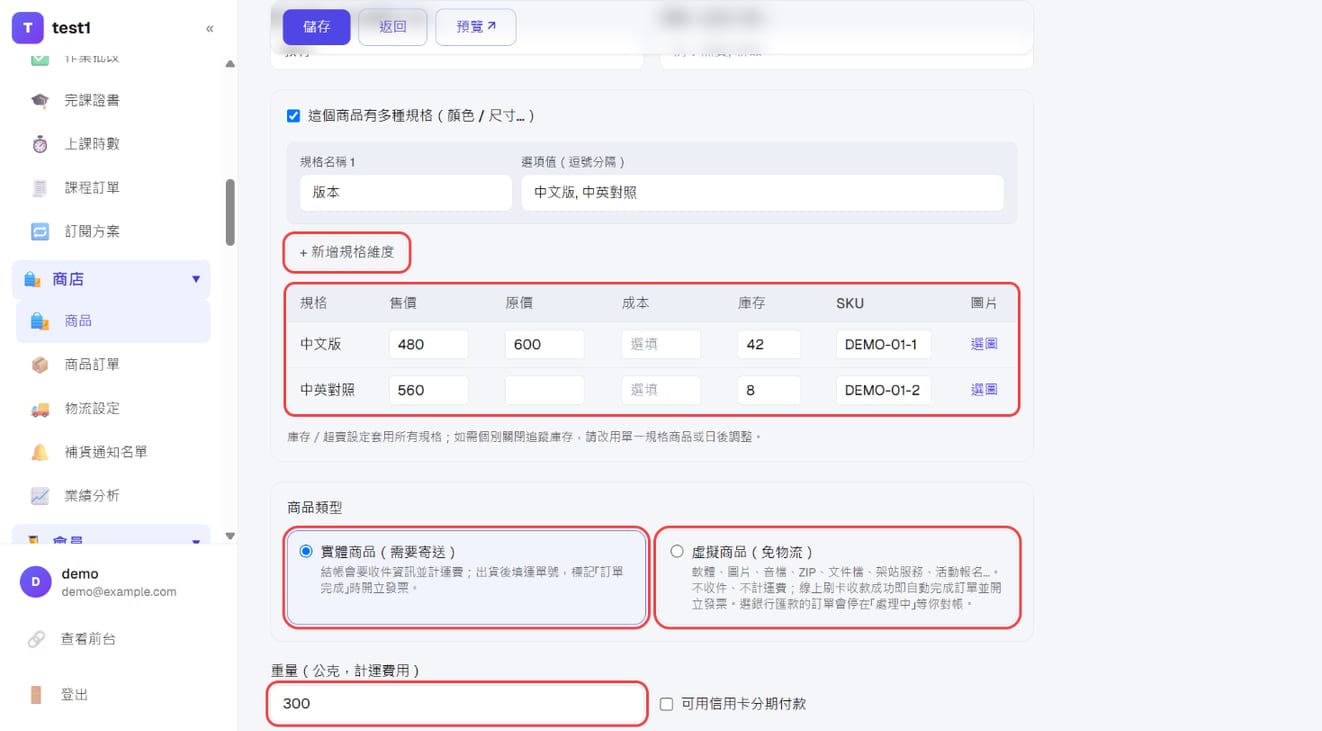Click the 查看前台 link icon
Viewport: 1322px width, 731px height.
[36, 639]
